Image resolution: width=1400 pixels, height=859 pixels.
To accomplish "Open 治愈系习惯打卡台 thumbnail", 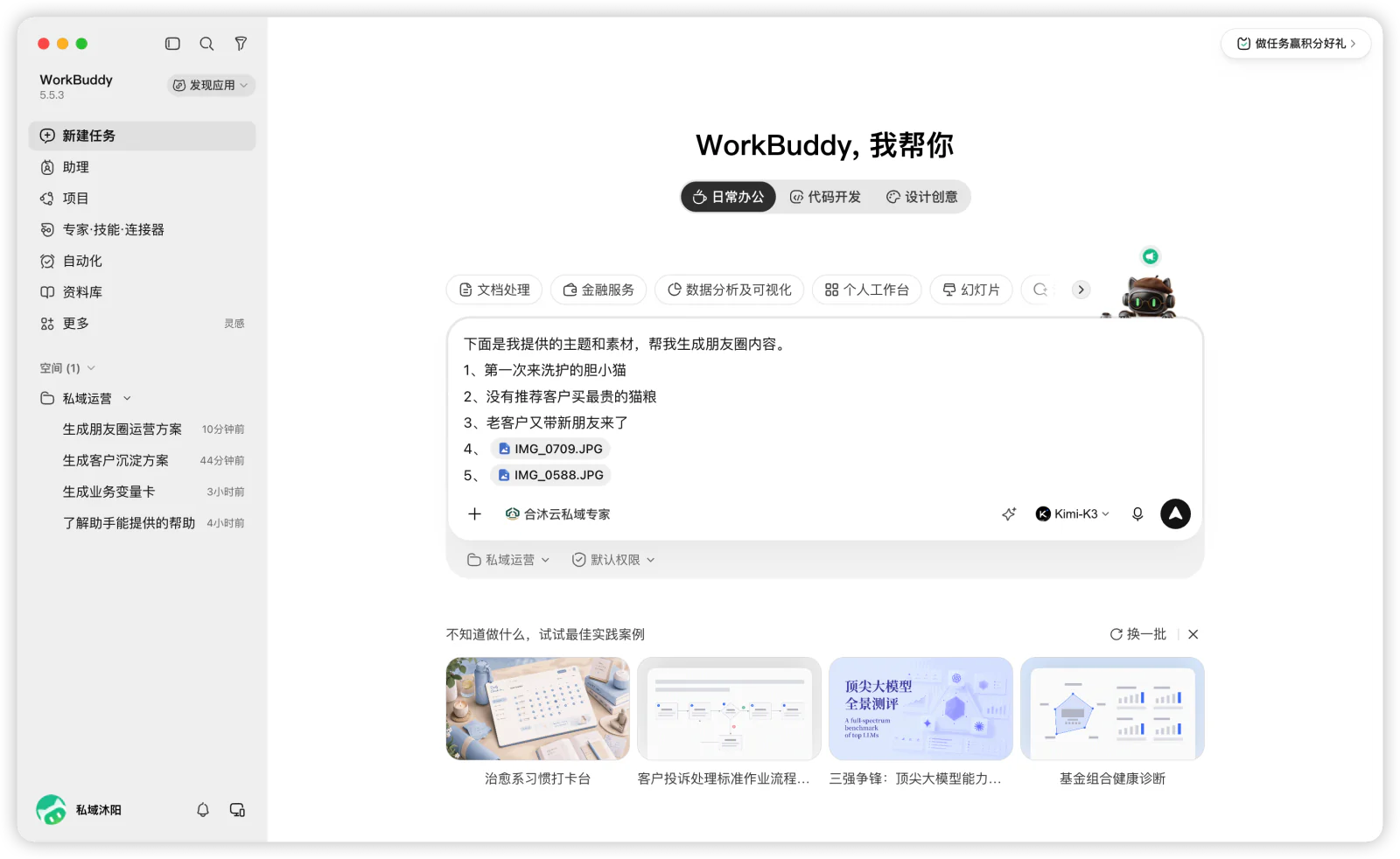I will click(538, 709).
